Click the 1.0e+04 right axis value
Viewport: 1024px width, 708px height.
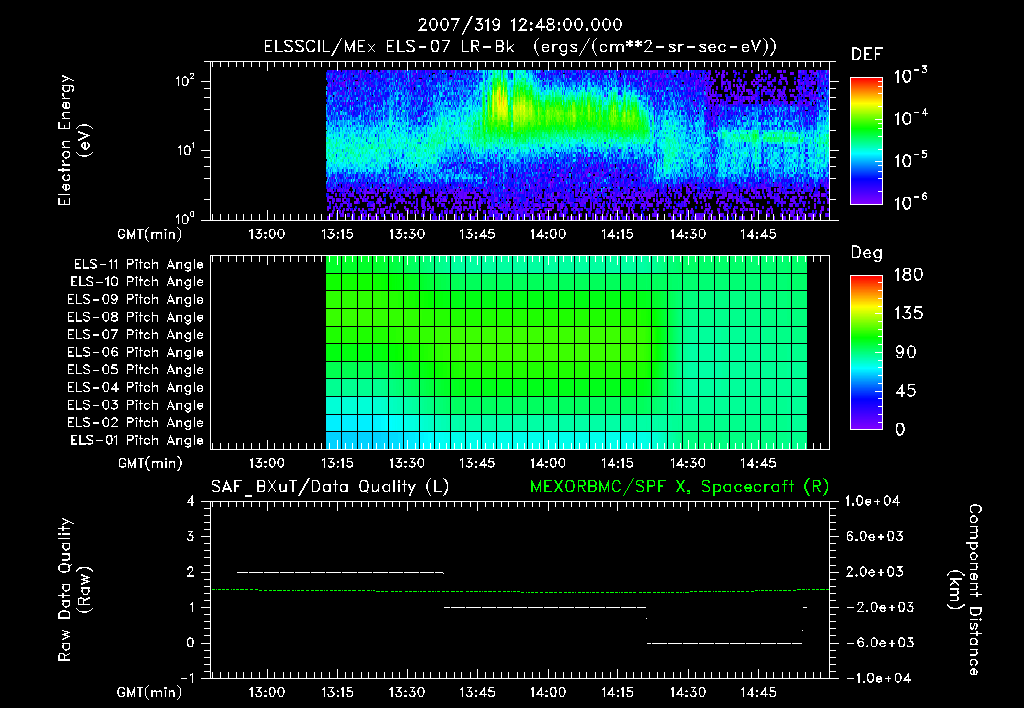point(872,501)
